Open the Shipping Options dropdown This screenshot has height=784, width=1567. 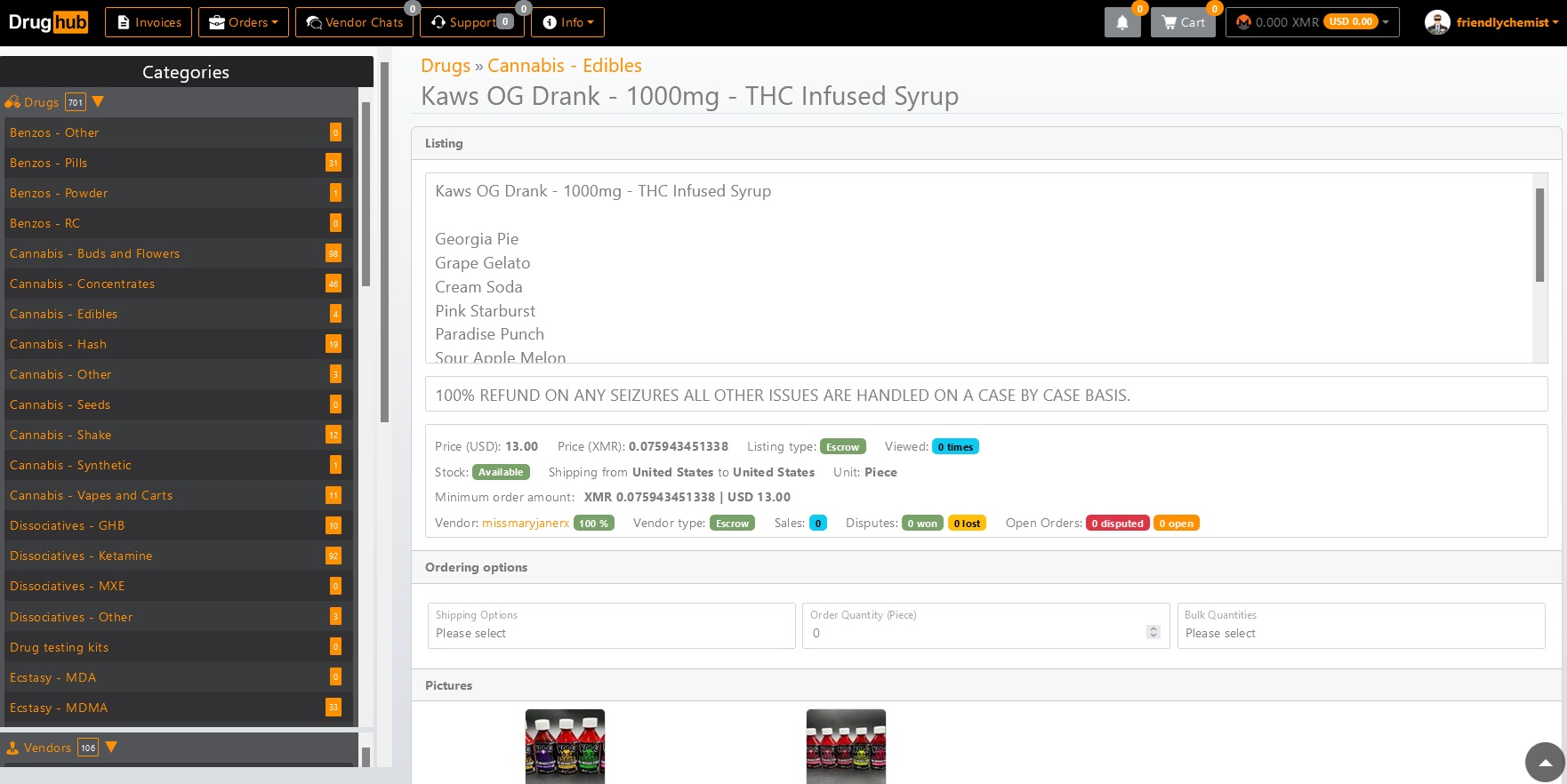[x=612, y=626]
